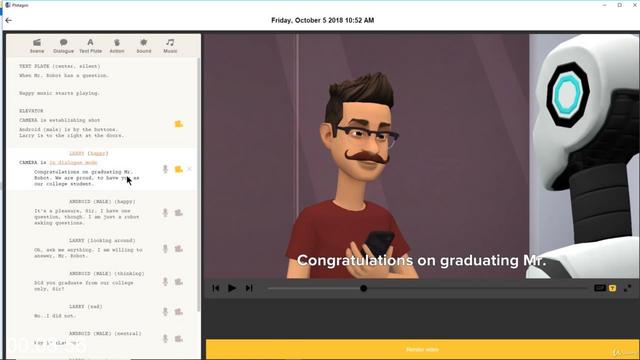Click yellow camera icon of Congratulations dialogue
This screenshot has height=360, width=640.
pyautogui.click(x=179, y=169)
